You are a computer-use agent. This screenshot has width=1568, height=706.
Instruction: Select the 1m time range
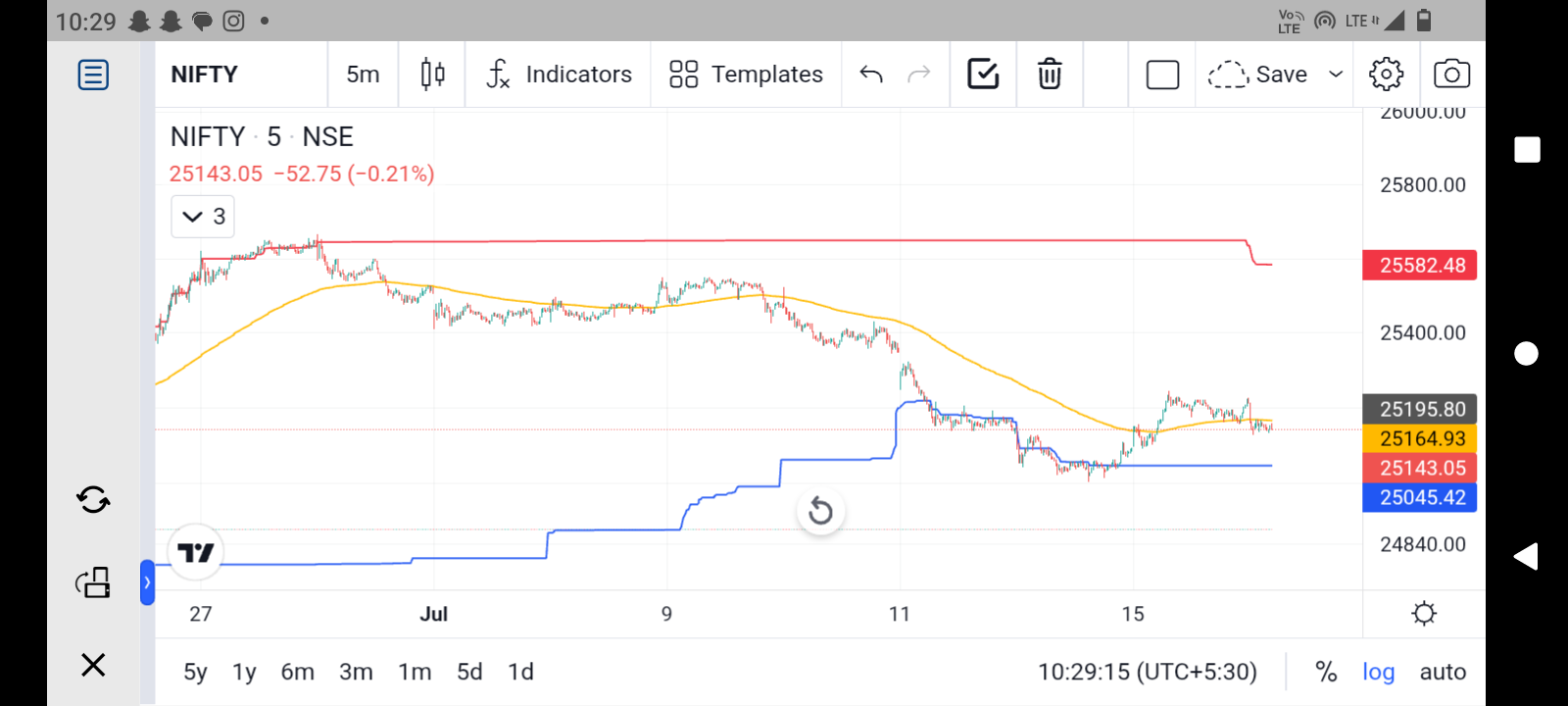415,672
